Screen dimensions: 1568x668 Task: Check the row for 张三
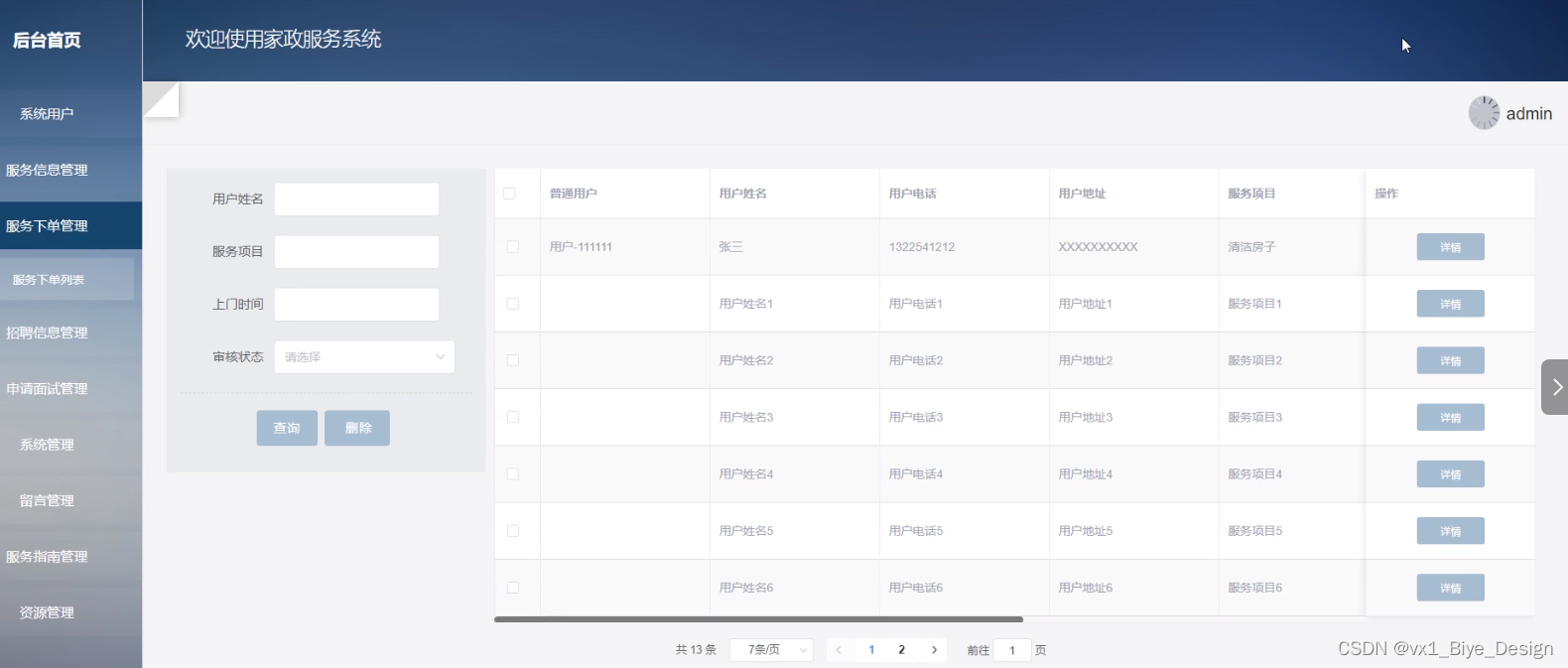[x=513, y=247]
